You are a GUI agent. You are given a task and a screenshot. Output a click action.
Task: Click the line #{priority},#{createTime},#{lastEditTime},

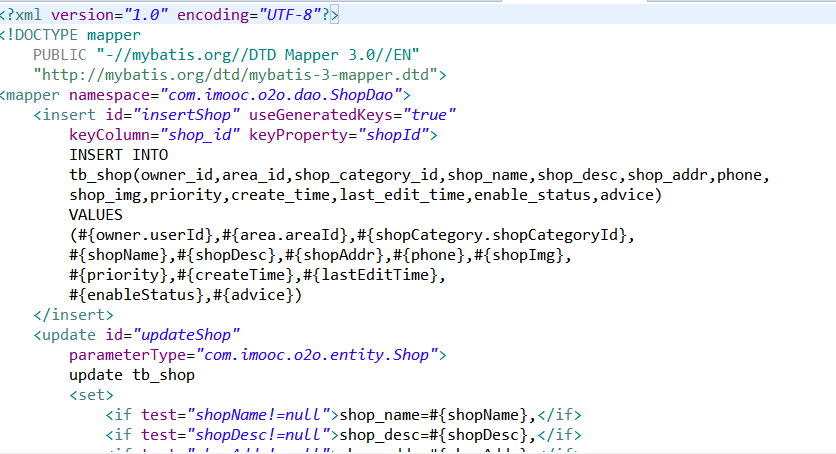coord(257,275)
